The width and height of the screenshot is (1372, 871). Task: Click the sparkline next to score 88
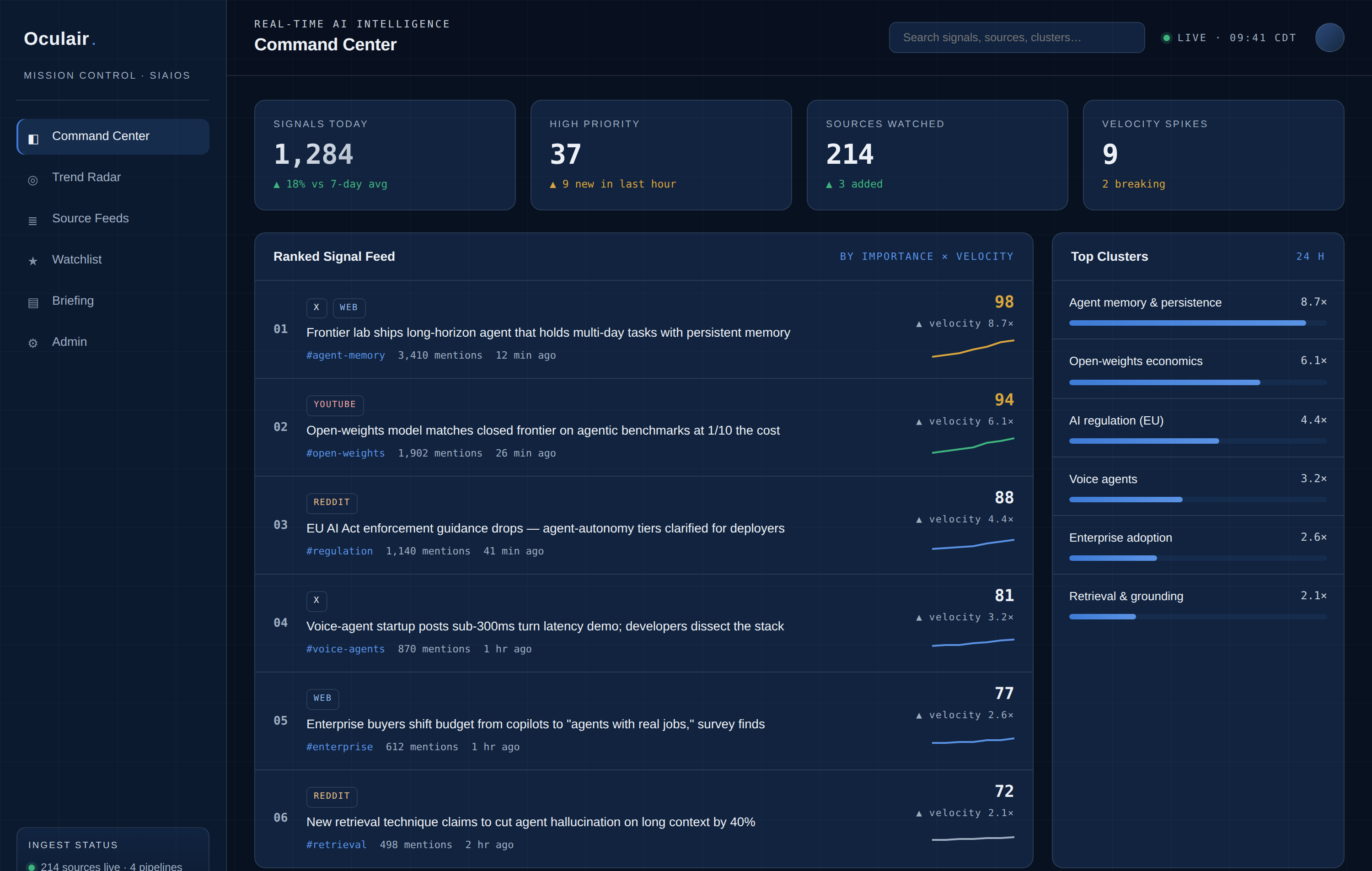point(973,544)
